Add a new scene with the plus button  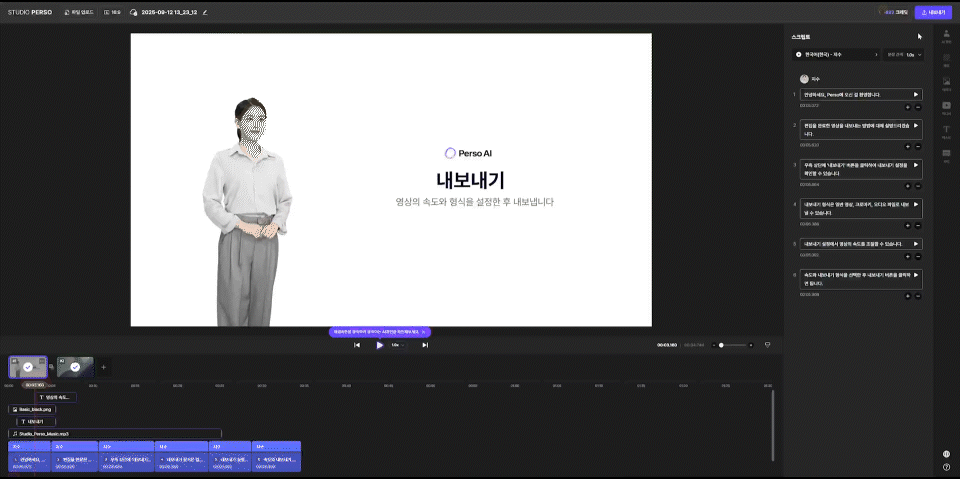[x=103, y=367]
